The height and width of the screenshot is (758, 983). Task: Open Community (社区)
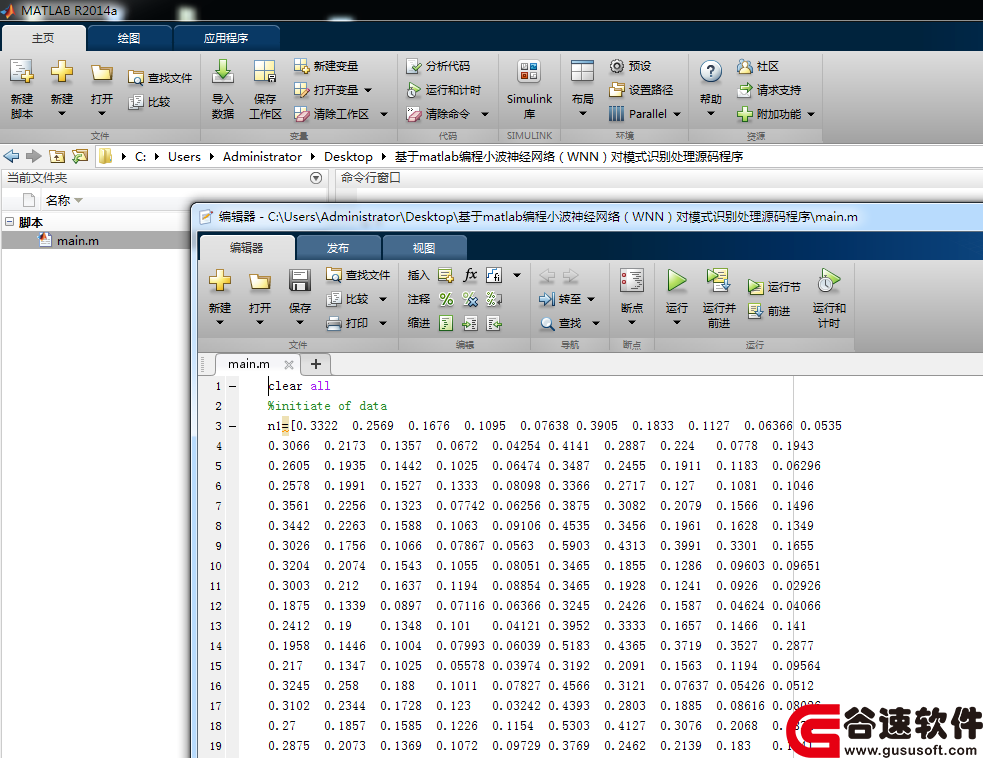pyautogui.click(x=758, y=66)
